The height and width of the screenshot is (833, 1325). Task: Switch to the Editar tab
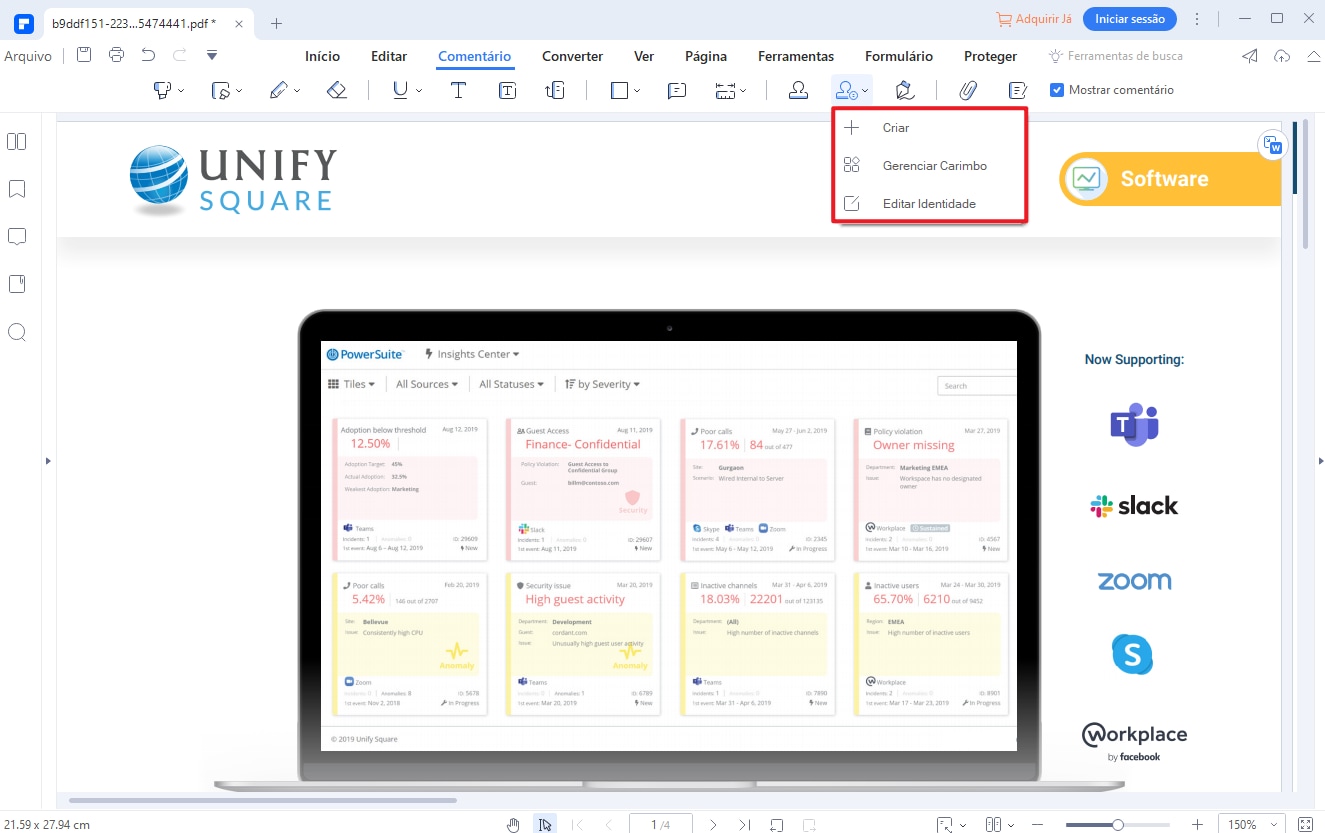(389, 56)
